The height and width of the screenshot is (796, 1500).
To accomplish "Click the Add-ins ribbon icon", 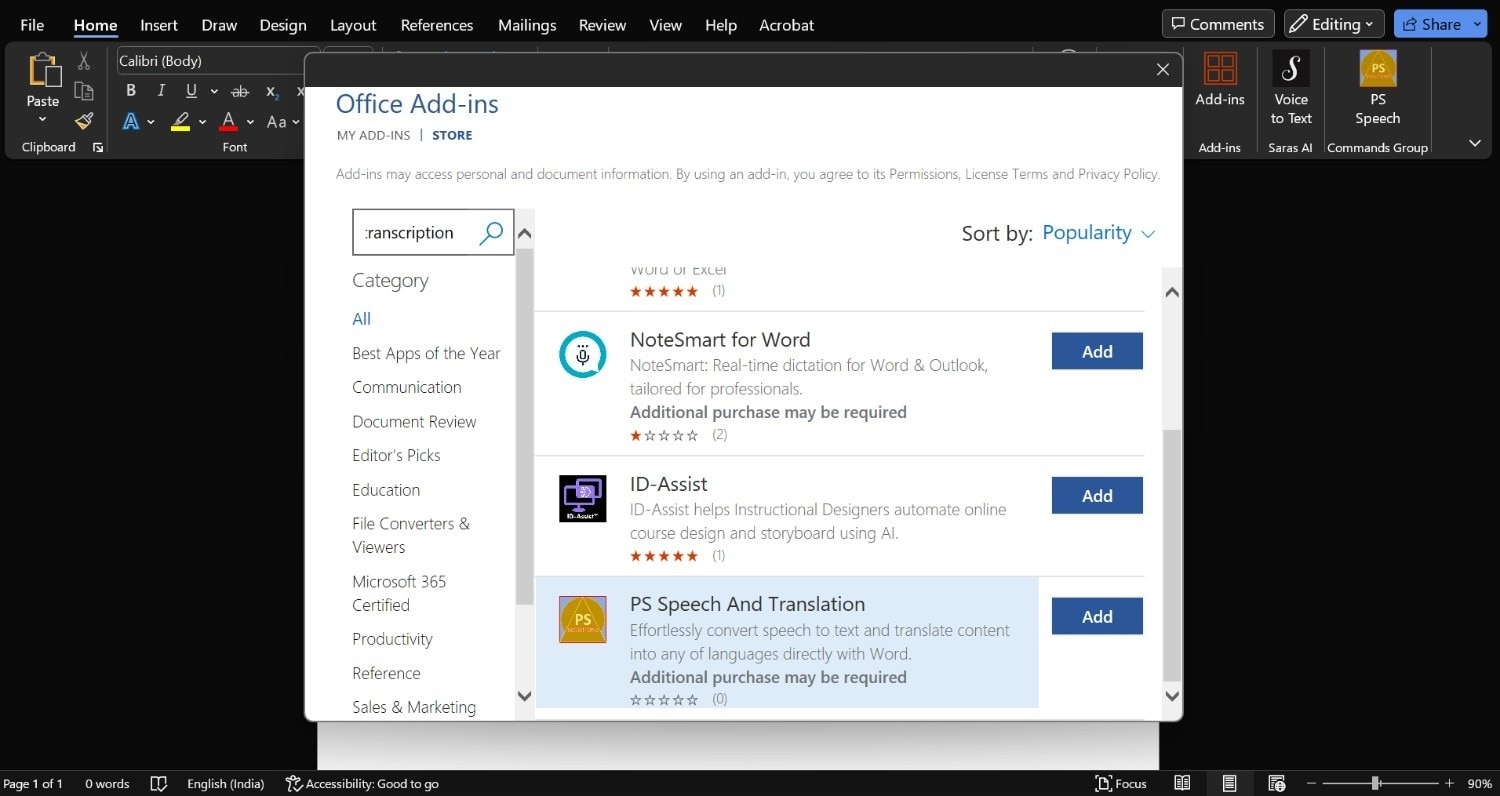I will click(x=1220, y=80).
